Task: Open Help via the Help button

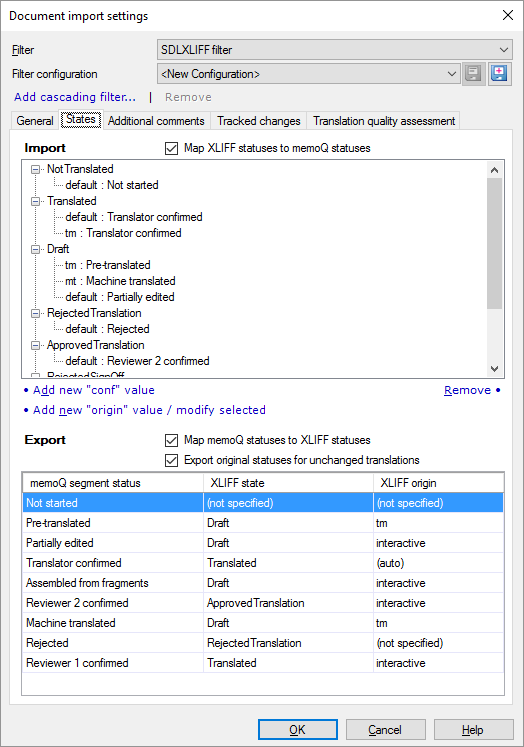Action: tap(473, 730)
